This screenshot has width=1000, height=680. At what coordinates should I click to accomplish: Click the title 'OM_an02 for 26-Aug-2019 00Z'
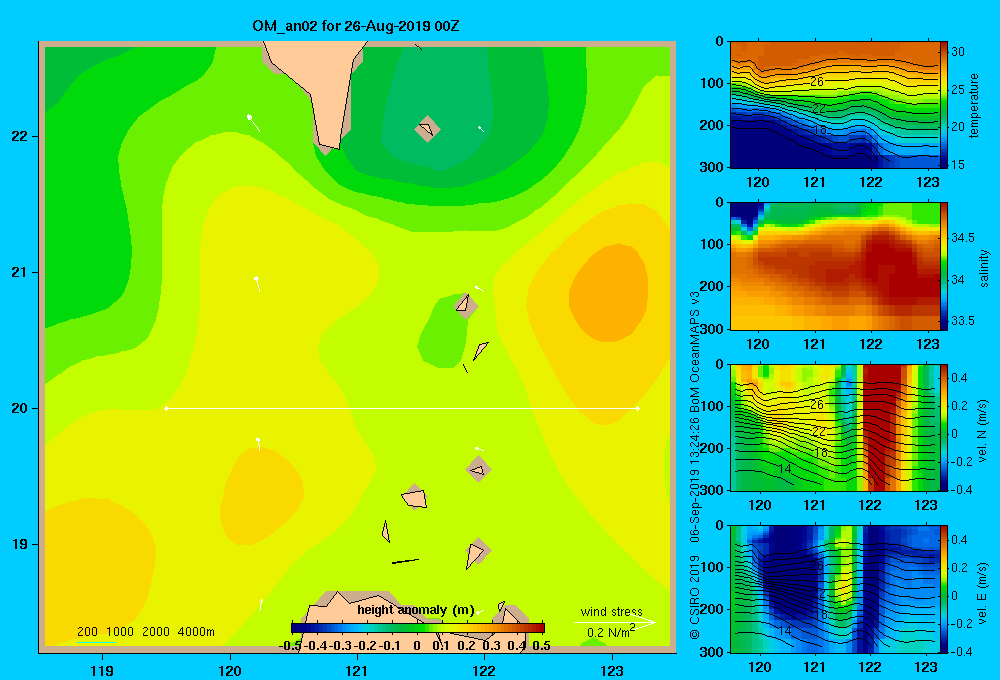(x=356, y=26)
